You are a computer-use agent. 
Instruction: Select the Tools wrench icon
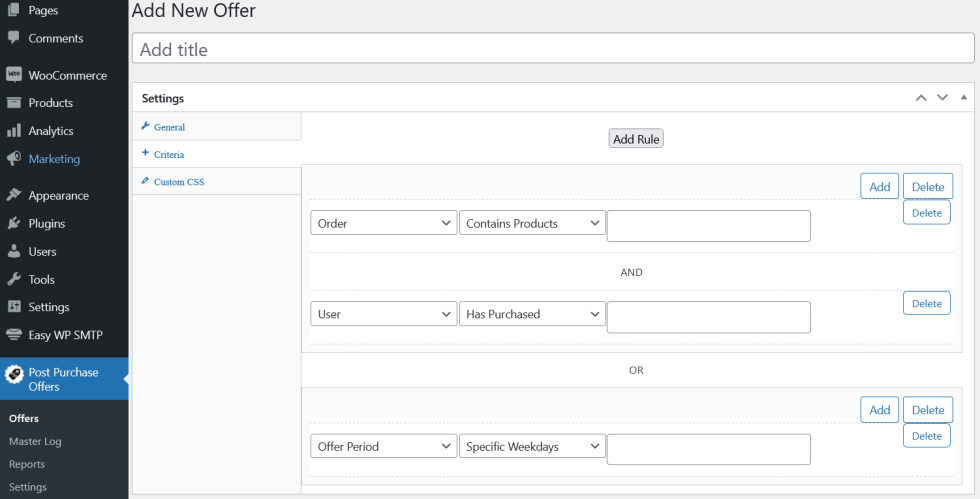tap(14, 280)
